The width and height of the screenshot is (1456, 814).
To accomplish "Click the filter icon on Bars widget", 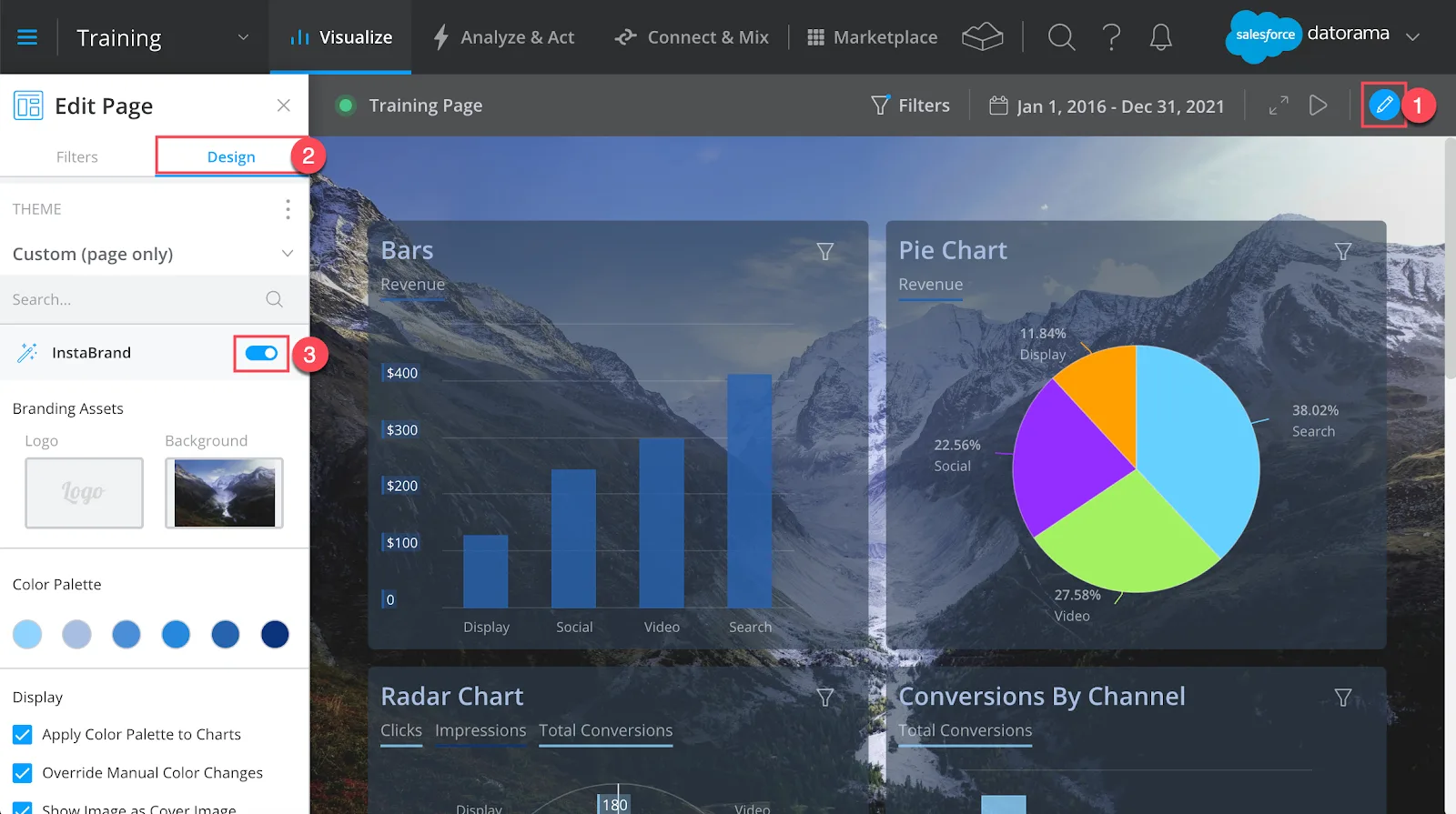I will [825, 251].
